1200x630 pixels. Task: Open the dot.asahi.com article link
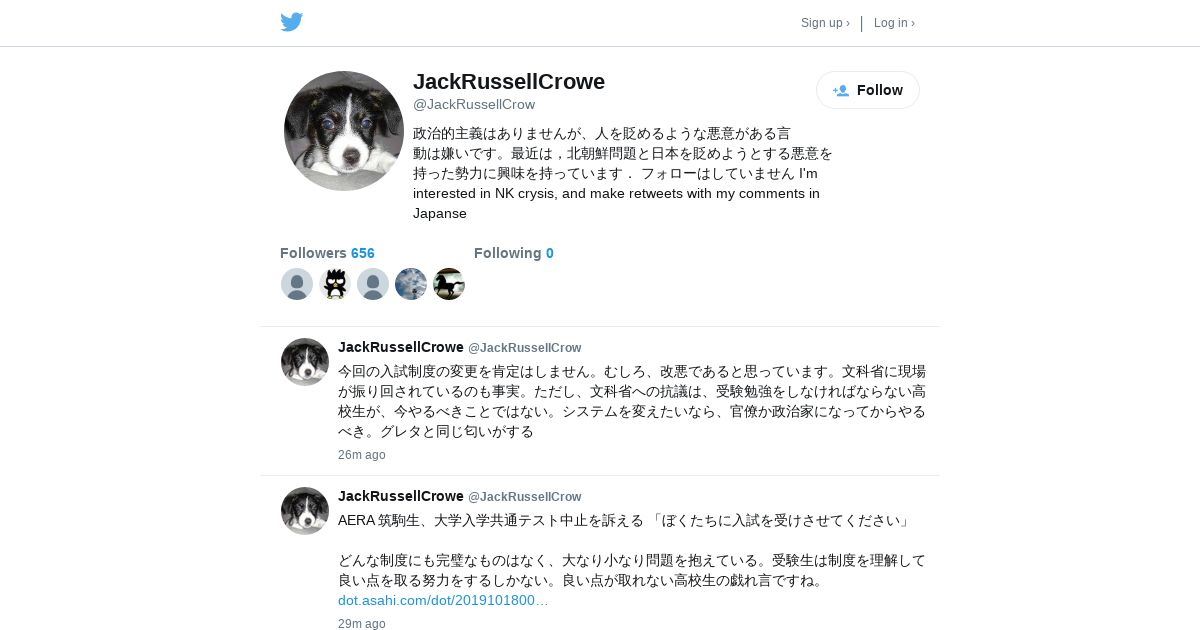443,600
